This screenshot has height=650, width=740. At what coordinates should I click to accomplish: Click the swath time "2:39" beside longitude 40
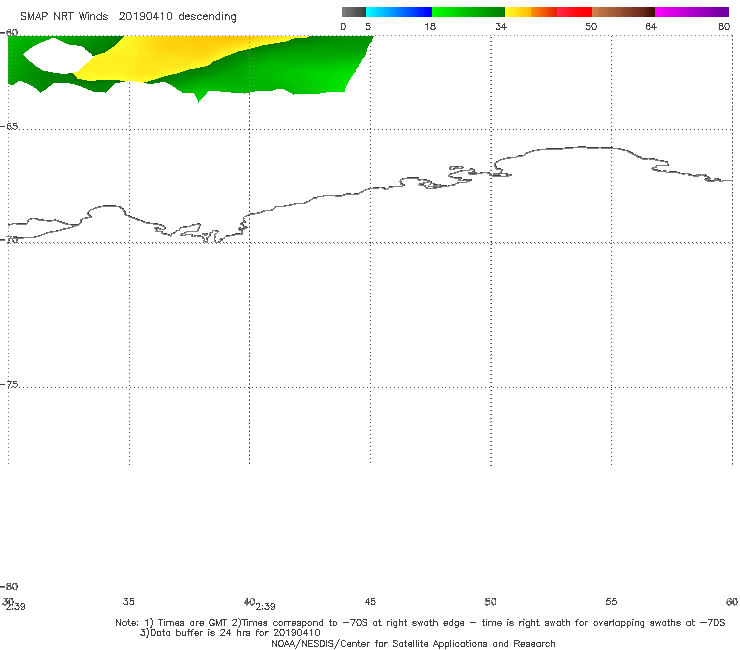[266, 607]
